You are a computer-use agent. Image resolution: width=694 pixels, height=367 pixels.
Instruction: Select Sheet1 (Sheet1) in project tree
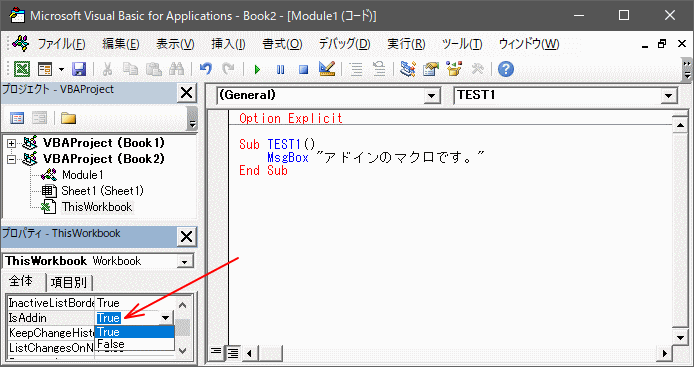tap(103, 191)
